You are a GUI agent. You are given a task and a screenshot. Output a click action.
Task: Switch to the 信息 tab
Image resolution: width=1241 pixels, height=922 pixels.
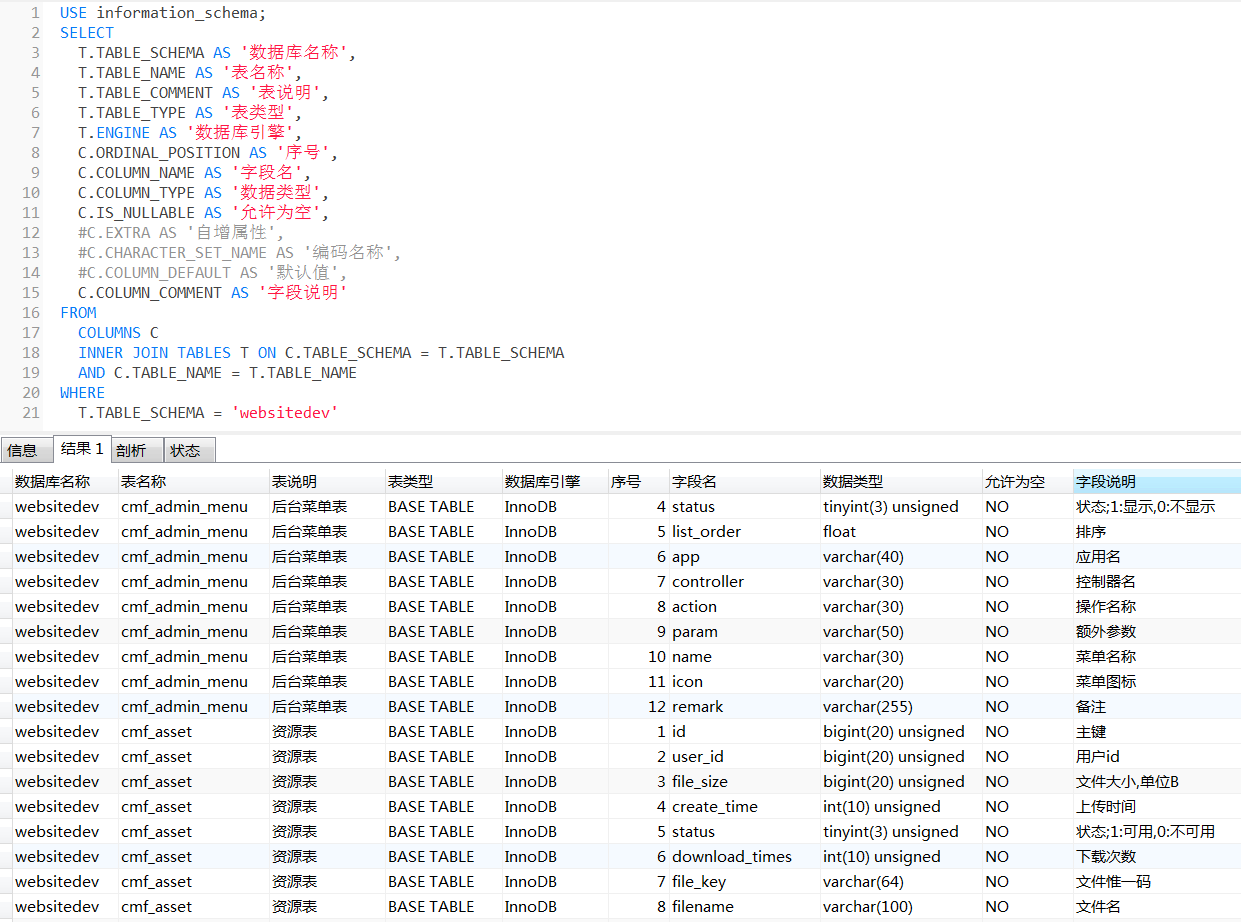tap(25, 451)
